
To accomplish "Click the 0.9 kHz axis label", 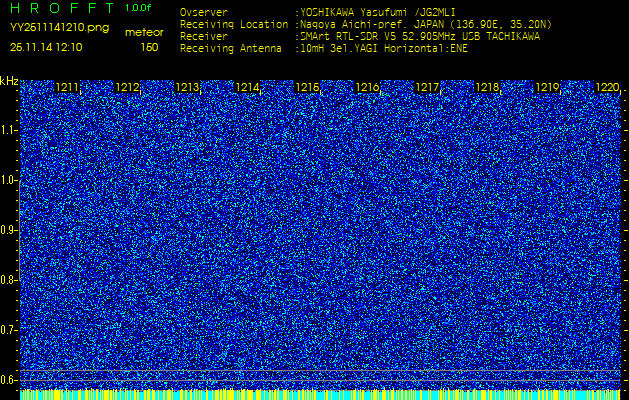I will [x=7, y=230].
